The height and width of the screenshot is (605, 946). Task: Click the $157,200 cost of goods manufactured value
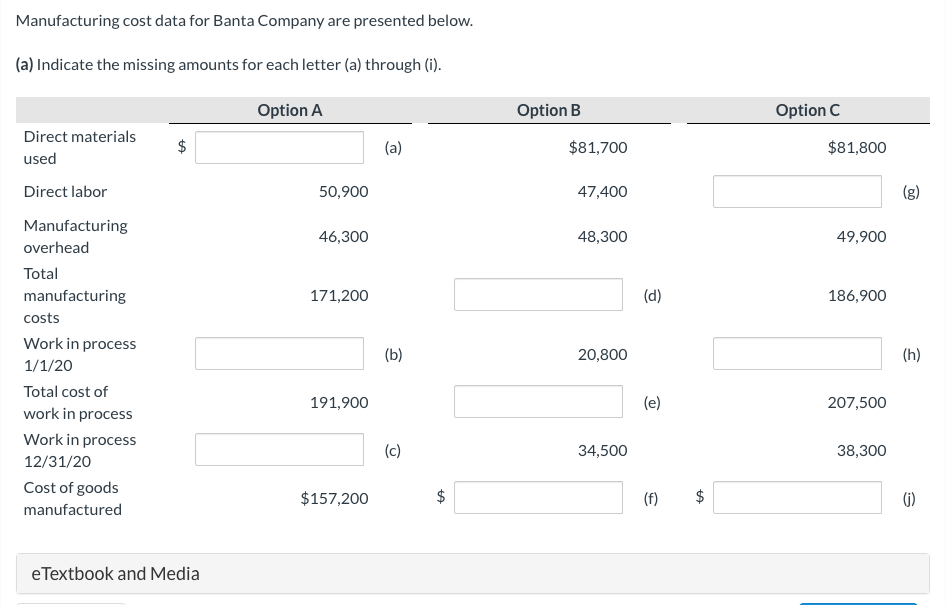(334, 498)
